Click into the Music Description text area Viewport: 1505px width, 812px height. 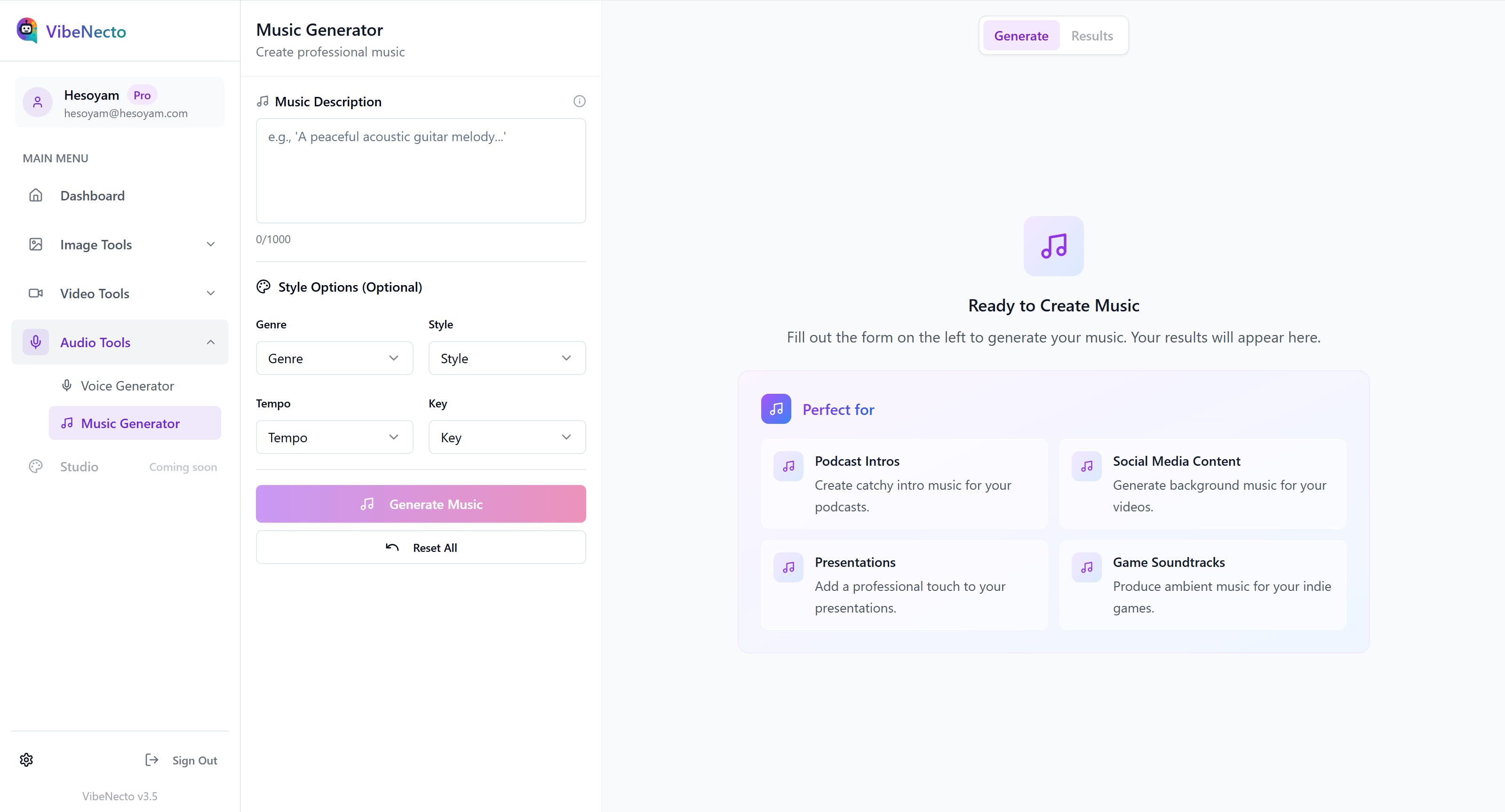point(421,171)
